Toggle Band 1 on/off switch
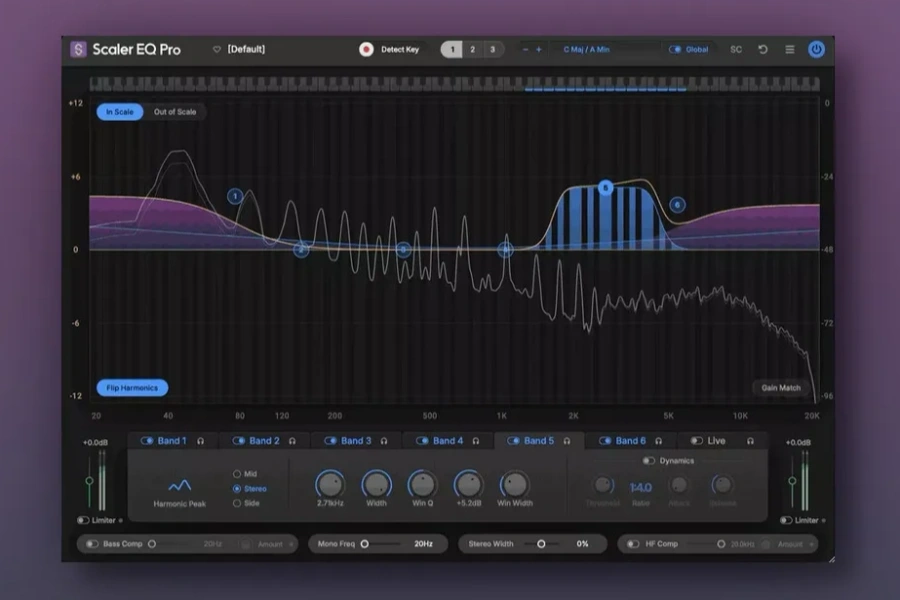Screen dimensions: 900x600 click(x=147, y=441)
